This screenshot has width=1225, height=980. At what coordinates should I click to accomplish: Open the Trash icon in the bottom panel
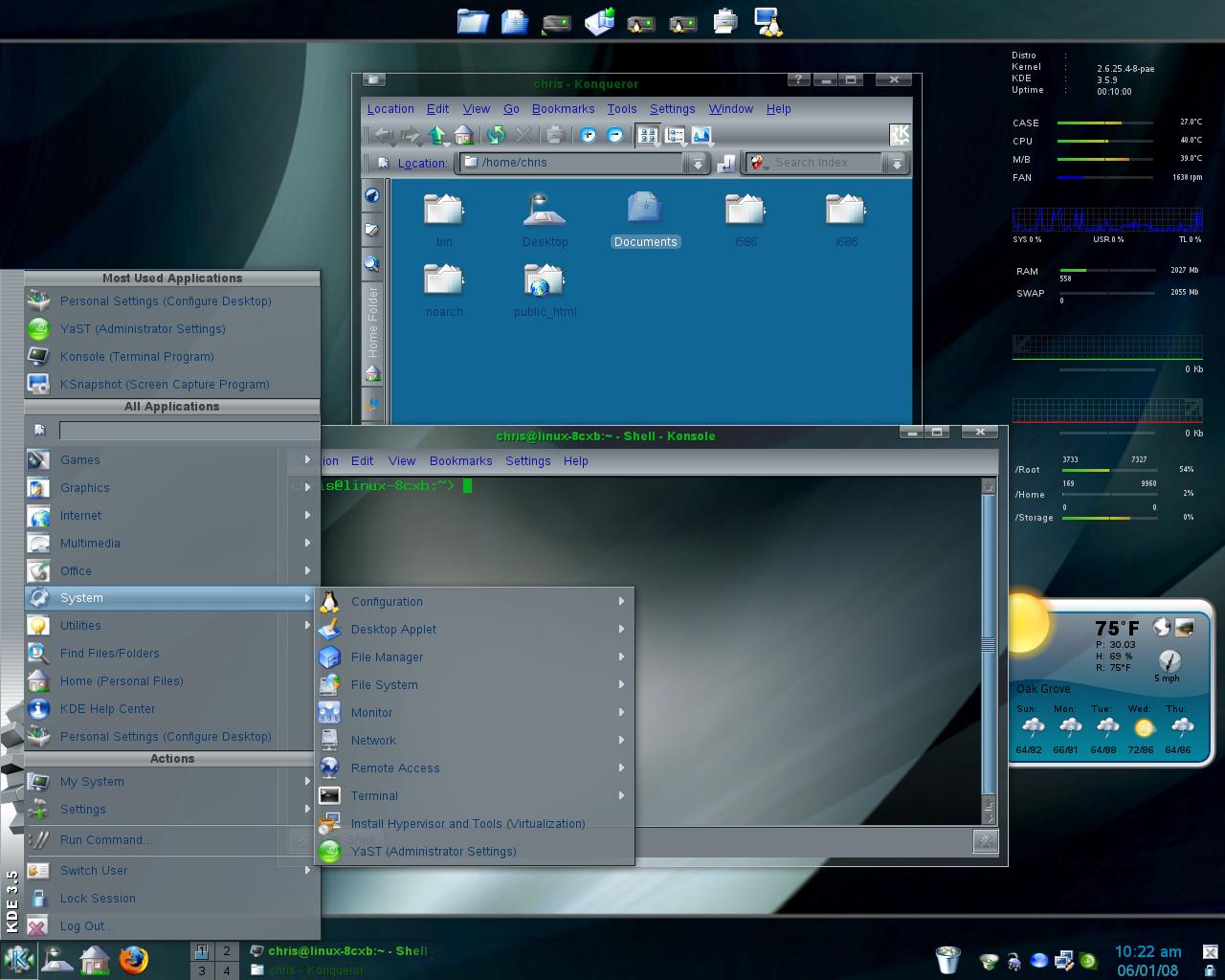[947, 959]
